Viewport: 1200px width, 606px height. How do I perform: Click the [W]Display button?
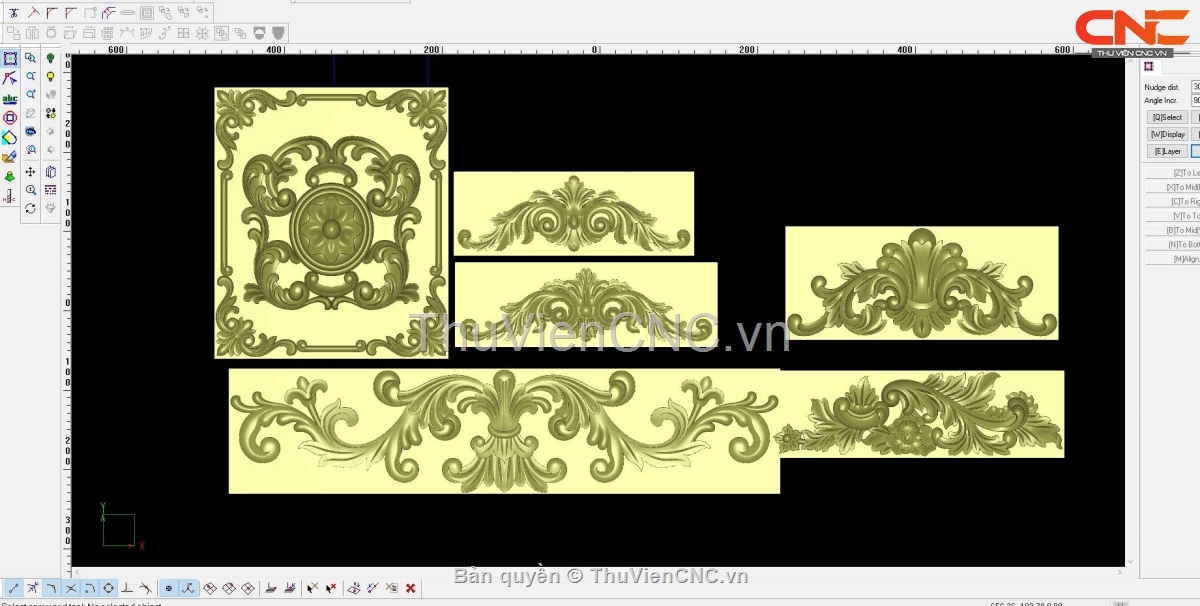click(x=1166, y=134)
